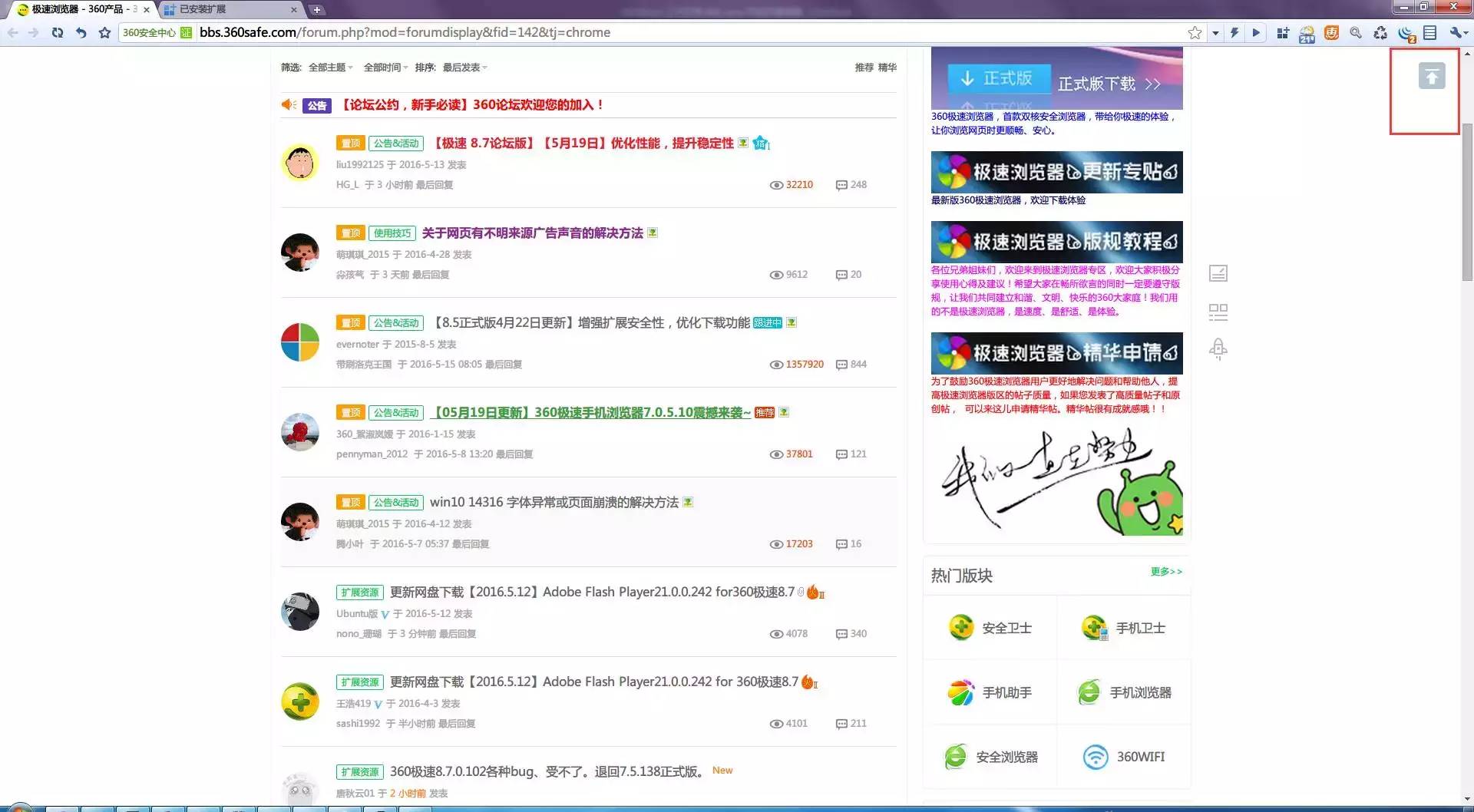Click username nono_珊瑚 last reply
This screenshot has height=812, width=1474.
pos(359,634)
